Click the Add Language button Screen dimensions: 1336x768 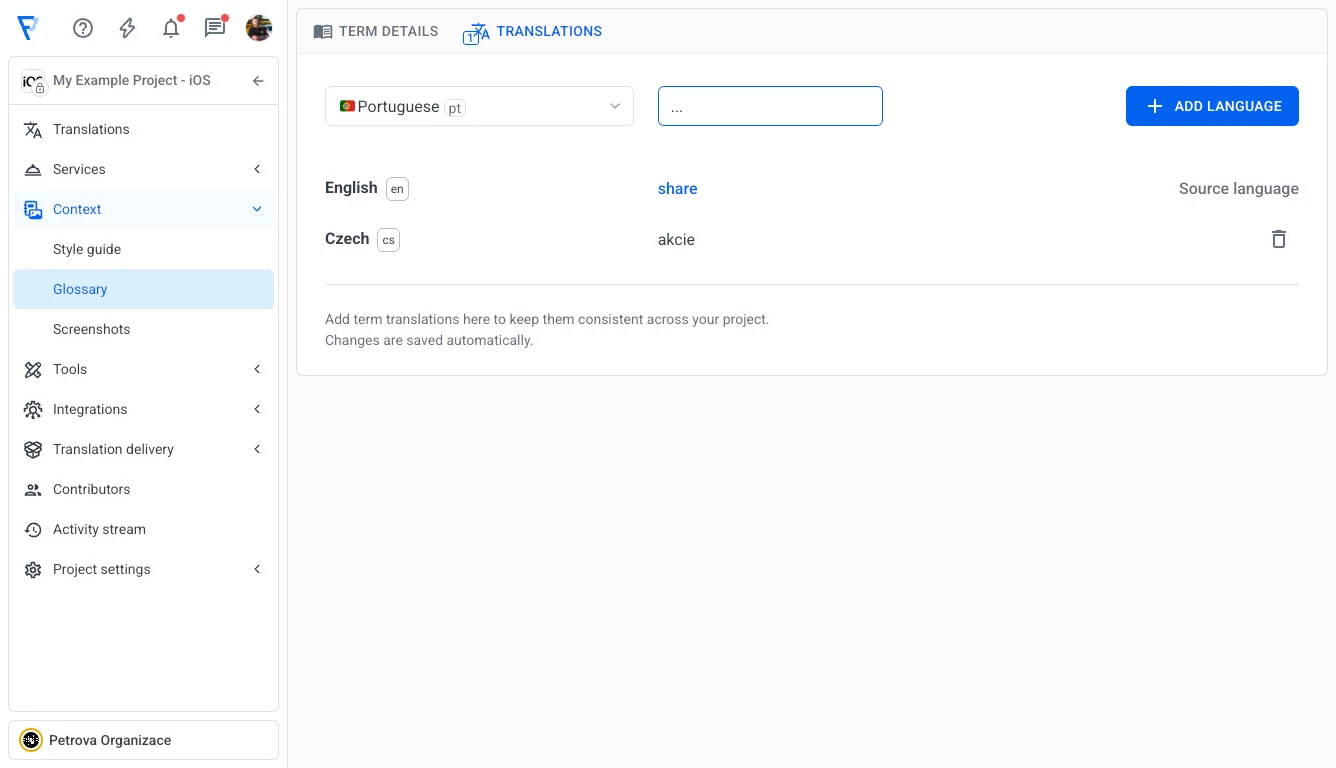pyautogui.click(x=1212, y=105)
